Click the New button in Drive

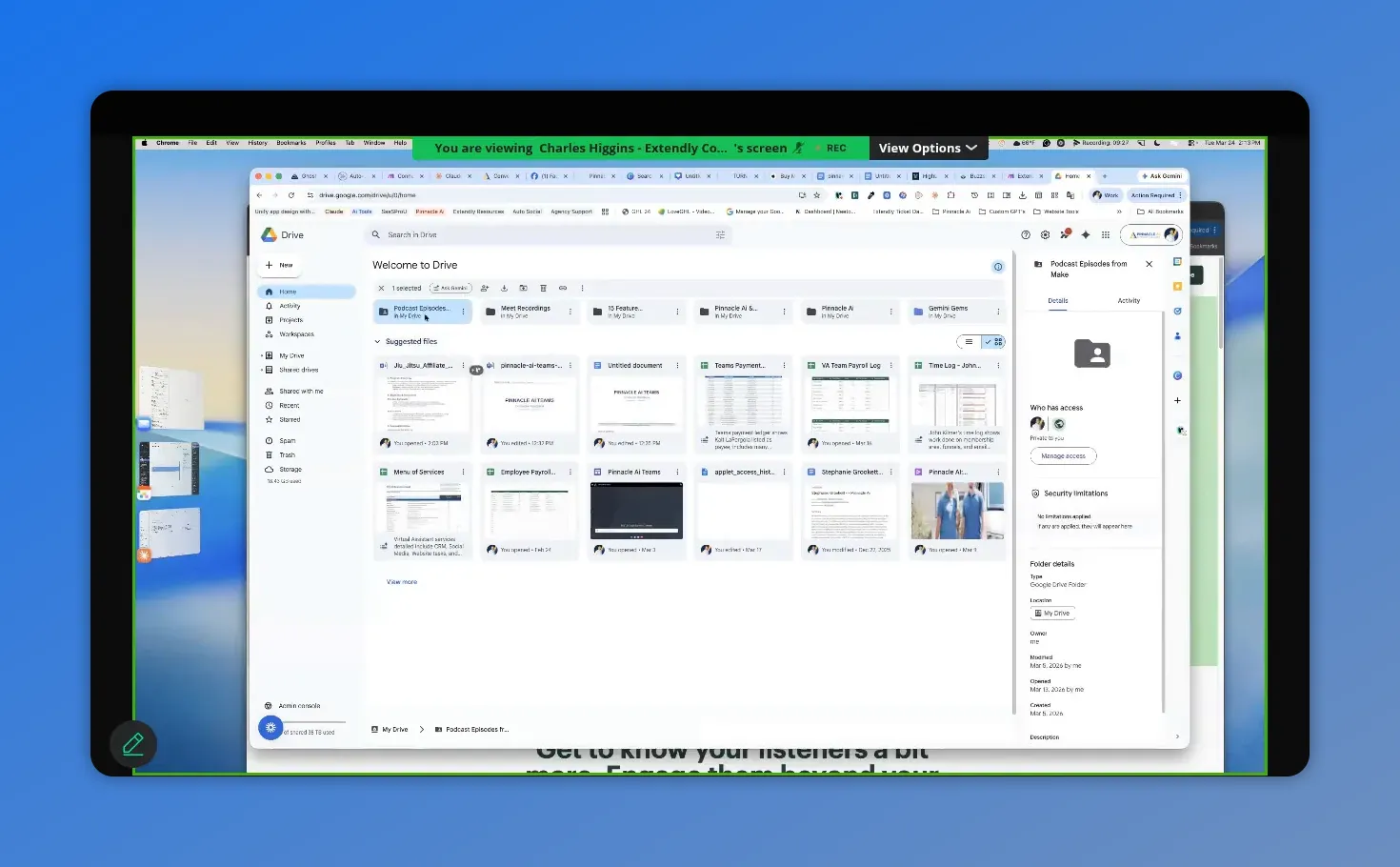coord(278,265)
